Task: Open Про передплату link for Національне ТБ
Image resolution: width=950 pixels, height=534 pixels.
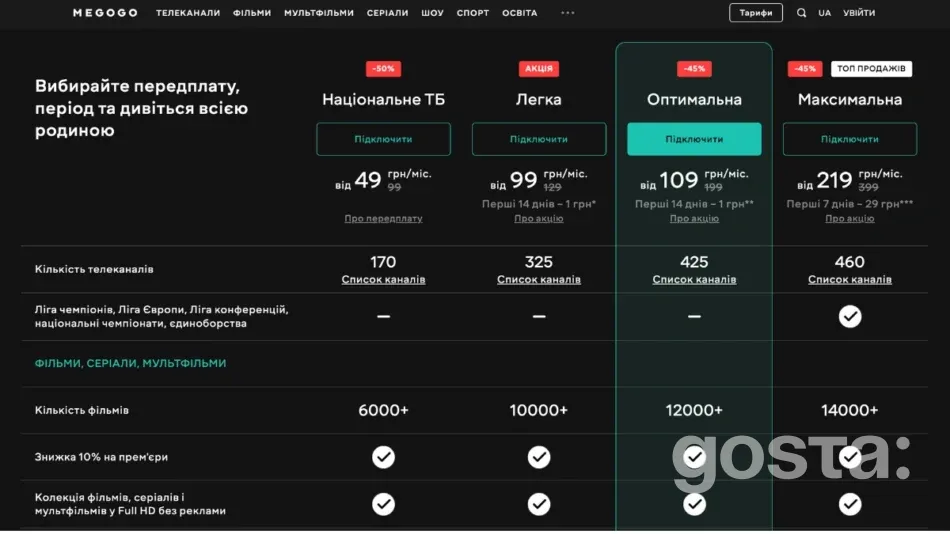Action: coord(383,218)
